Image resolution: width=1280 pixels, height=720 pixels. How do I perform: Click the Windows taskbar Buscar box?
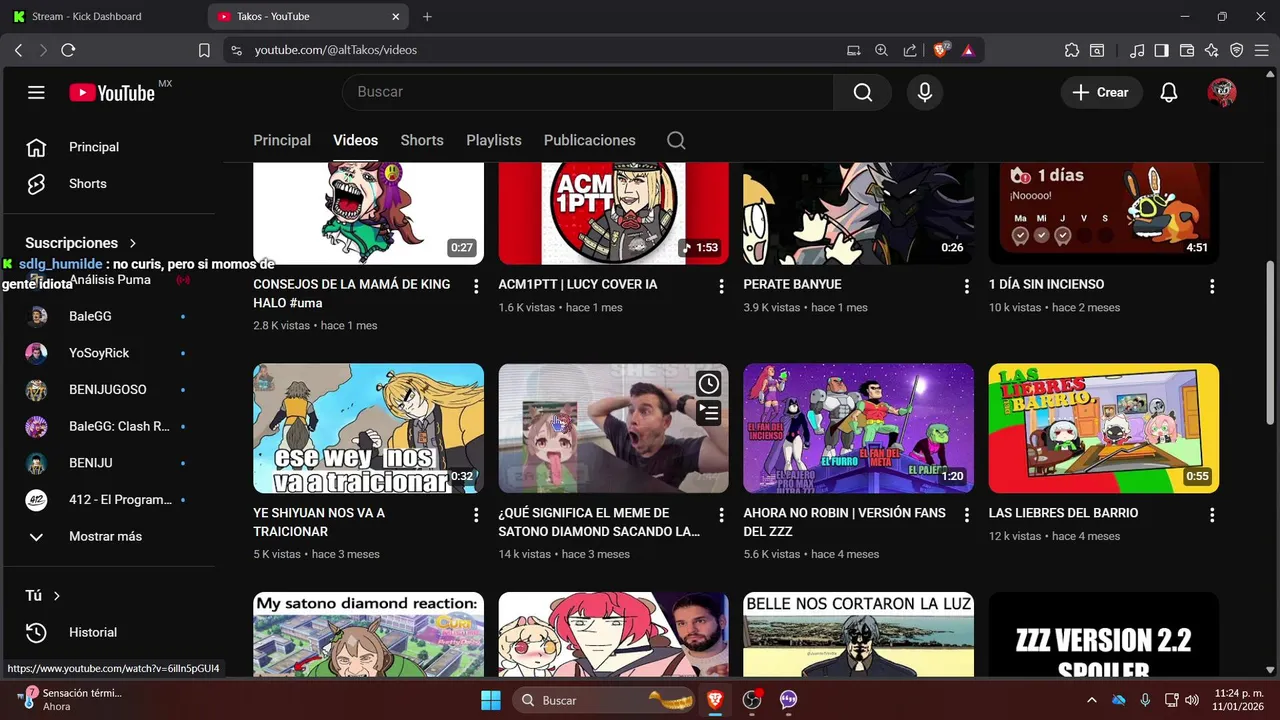[606, 700]
